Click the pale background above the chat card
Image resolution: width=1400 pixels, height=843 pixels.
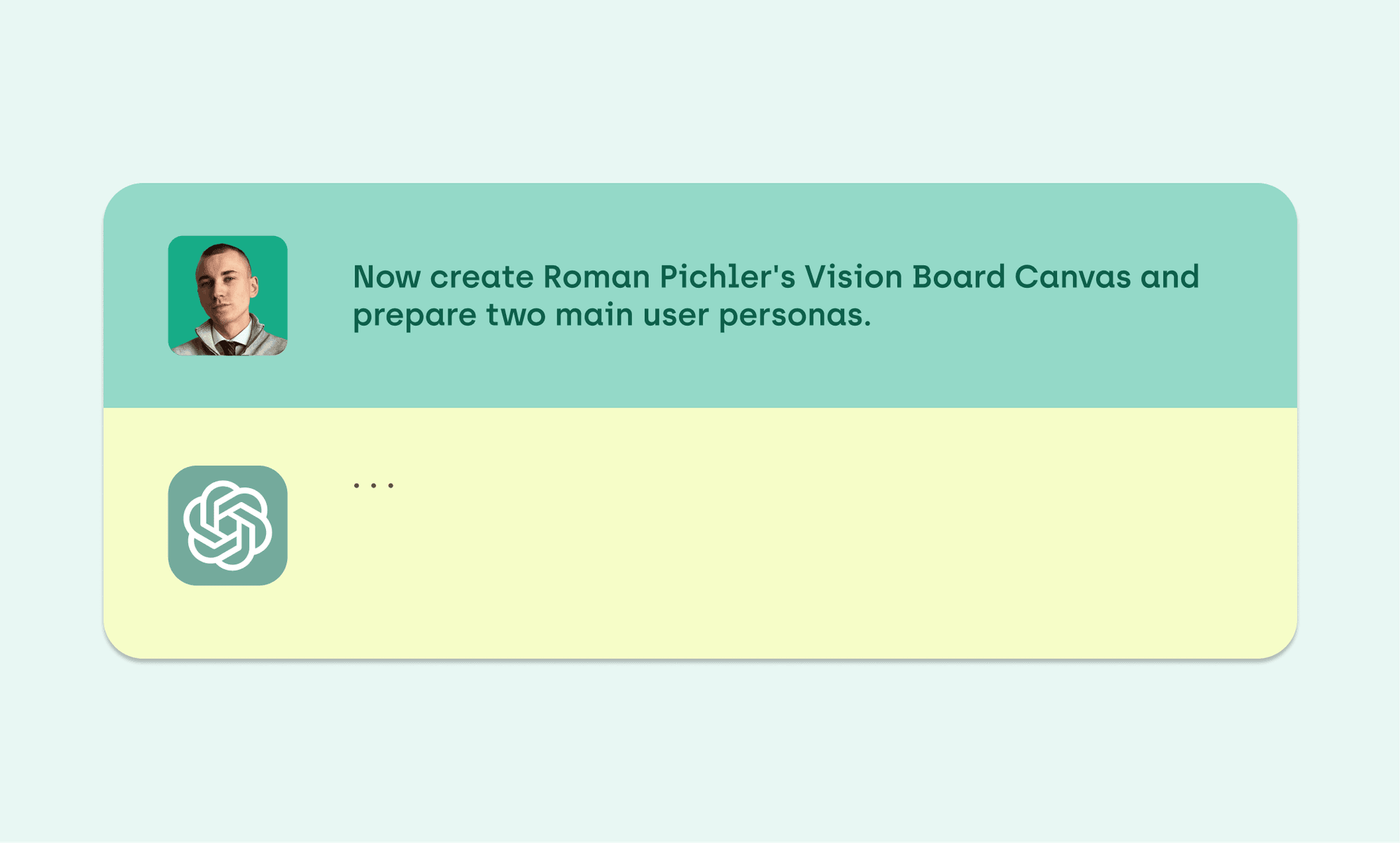point(700,91)
